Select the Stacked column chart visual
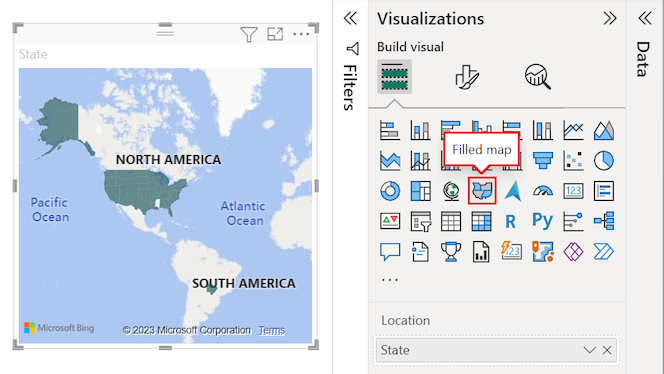Image resolution: width=664 pixels, height=374 pixels. pyautogui.click(x=420, y=130)
